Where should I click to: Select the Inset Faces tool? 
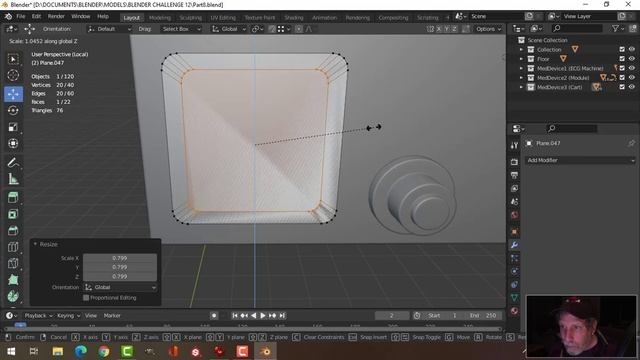click(13, 214)
